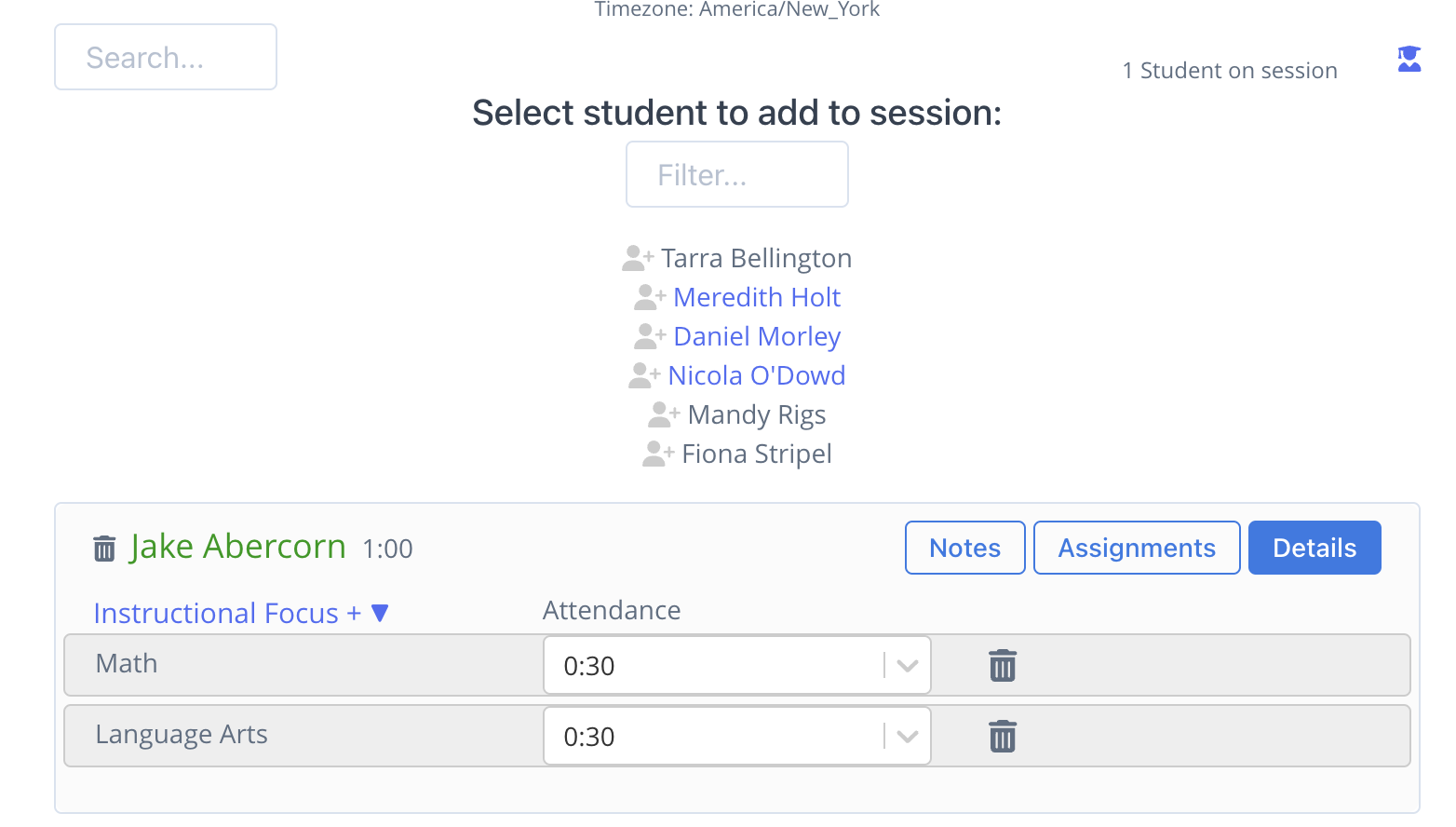Click the Instructional Focus + link

tap(227, 613)
